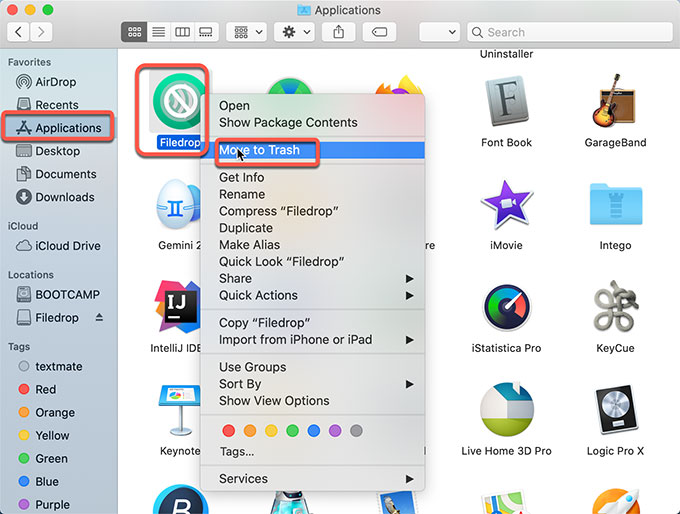This screenshot has width=680, height=514.
Task: Choose Show View Options
Action: pos(312,401)
